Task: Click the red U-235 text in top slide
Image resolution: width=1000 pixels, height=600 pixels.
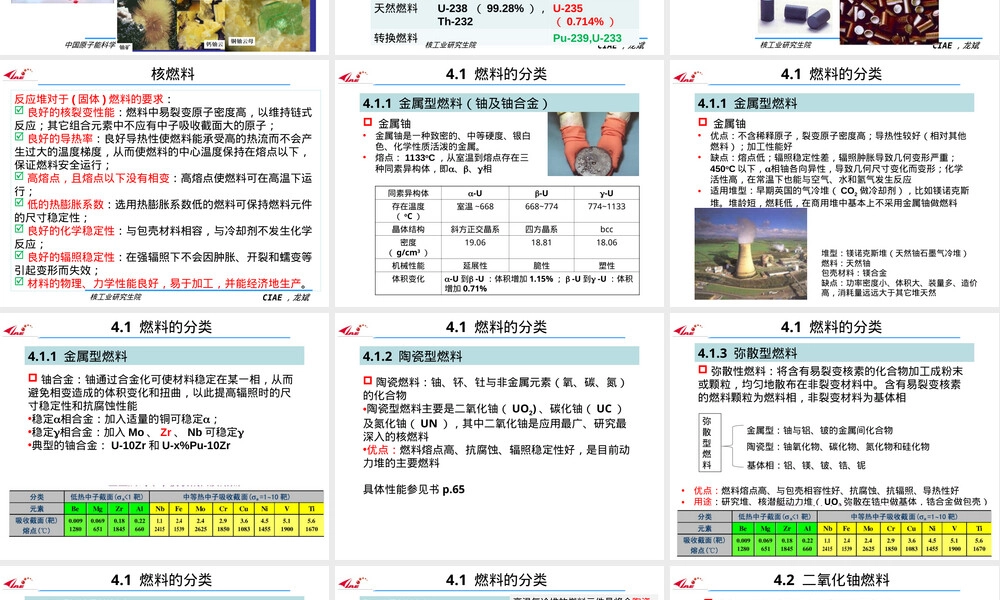Action: pyautogui.click(x=568, y=8)
